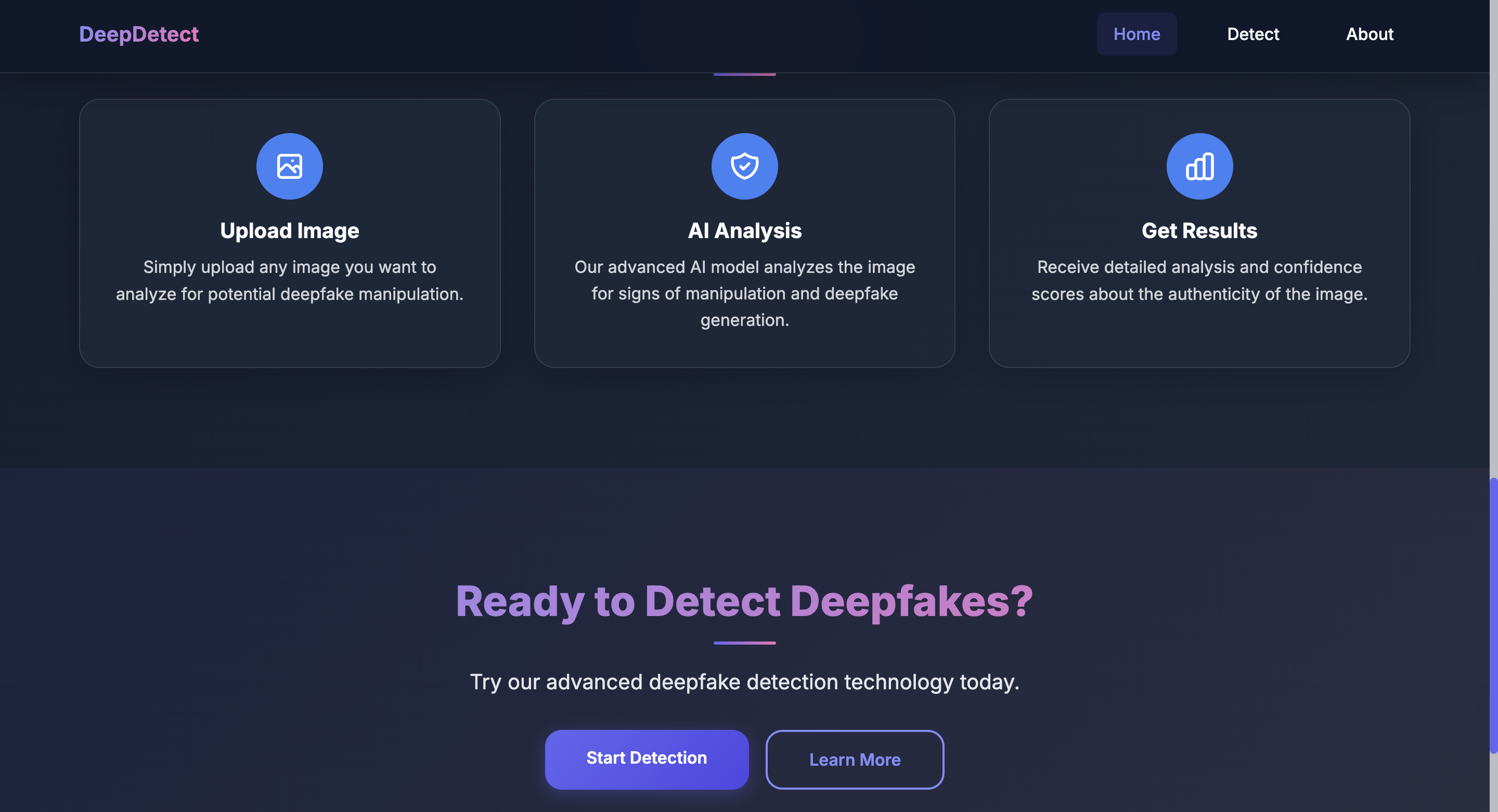Open the About page
This screenshot has width=1498, height=812.
[x=1370, y=34]
